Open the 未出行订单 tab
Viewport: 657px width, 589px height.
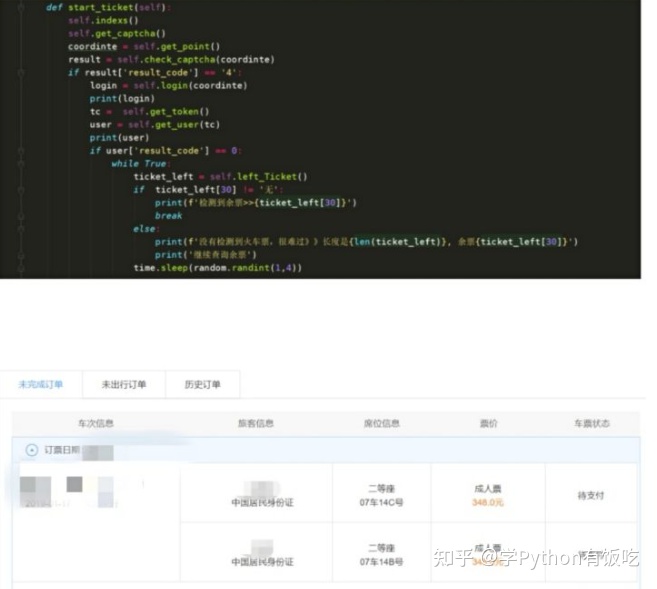click(124, 384)
